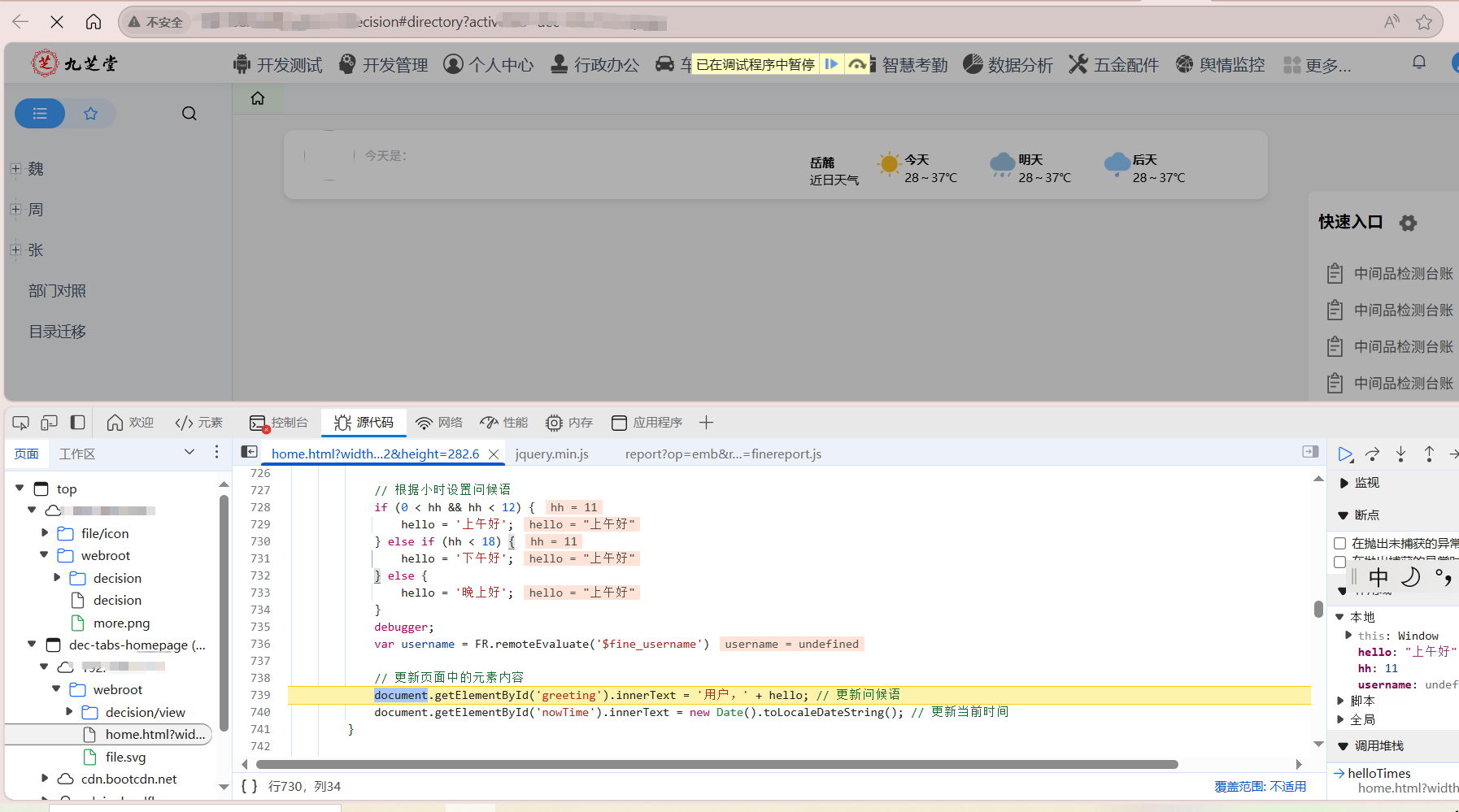
Task: Click the inspect element picker icon
Action: (21, 423)
